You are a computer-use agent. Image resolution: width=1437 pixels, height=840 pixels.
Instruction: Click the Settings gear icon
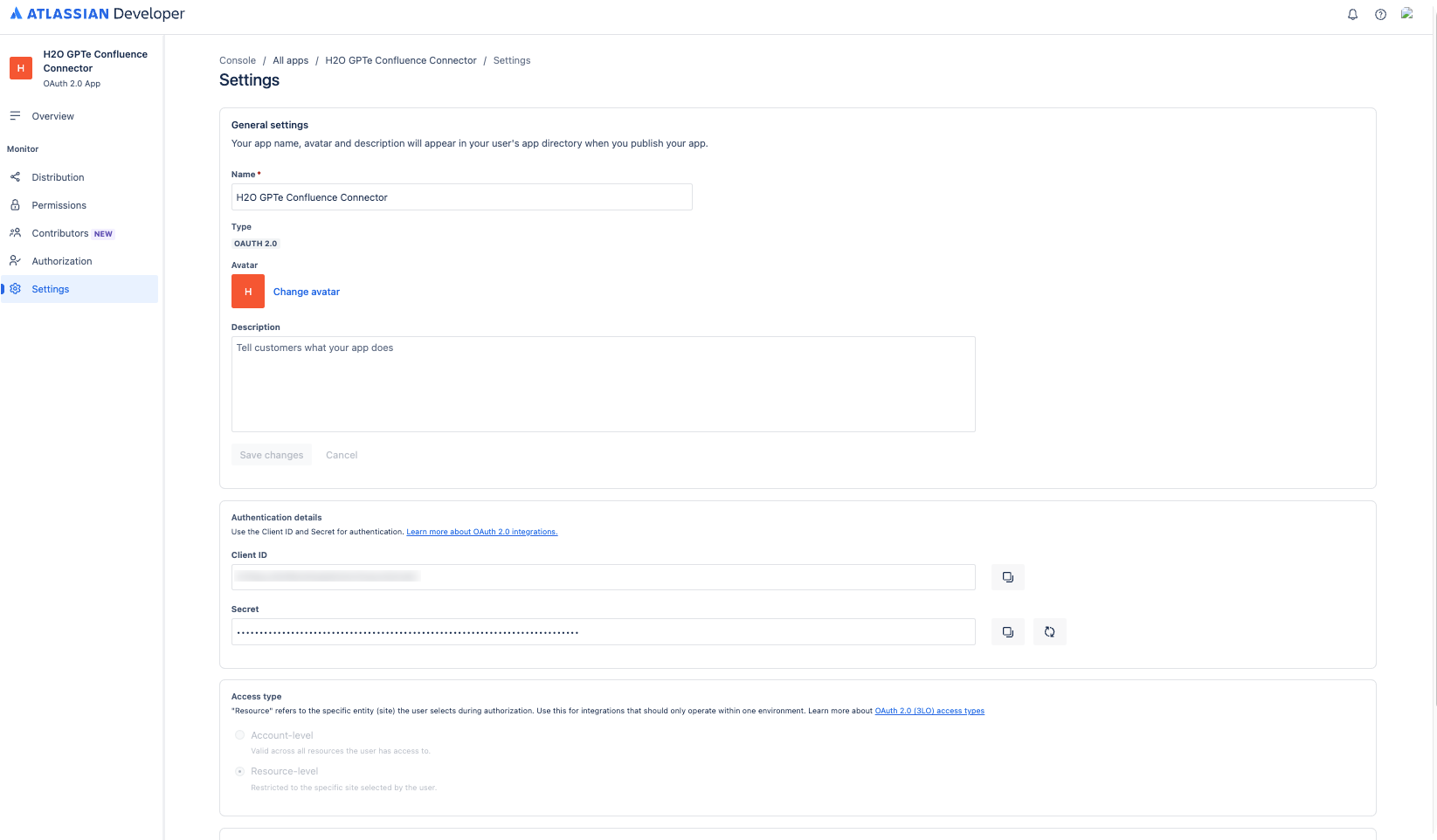[x=15, y=289]
